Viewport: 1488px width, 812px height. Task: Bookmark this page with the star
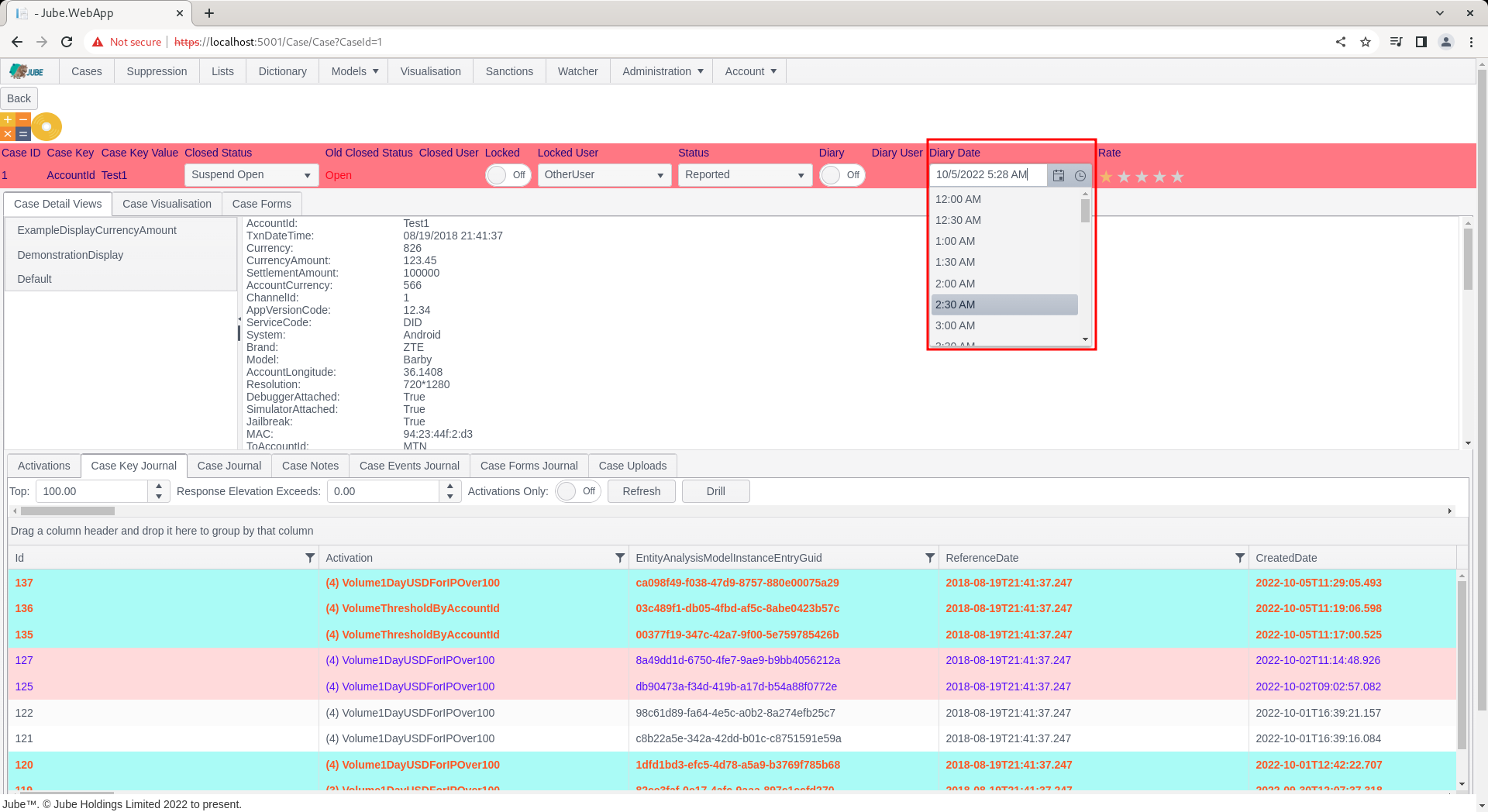tap(1366, 42)
